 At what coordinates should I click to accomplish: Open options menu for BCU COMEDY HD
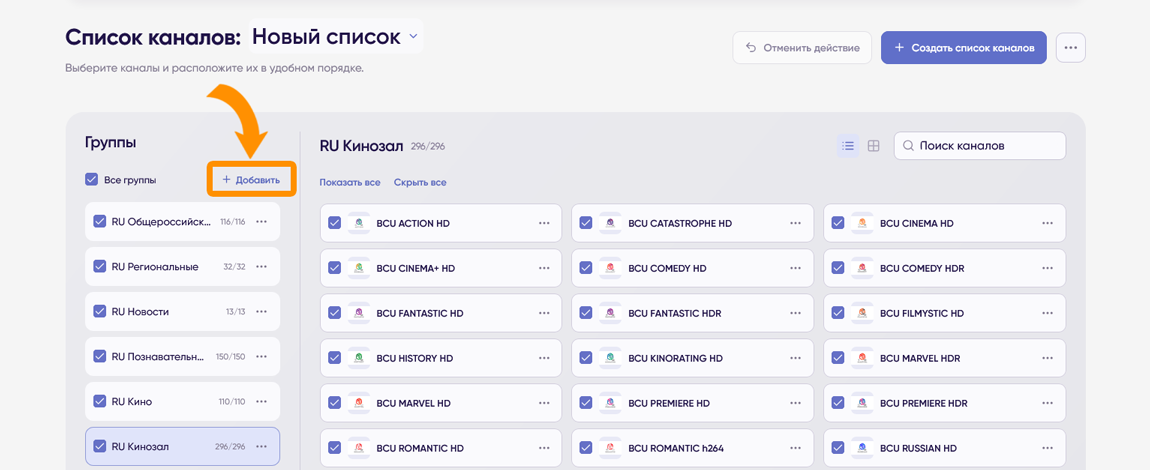[x=796, y=268]
